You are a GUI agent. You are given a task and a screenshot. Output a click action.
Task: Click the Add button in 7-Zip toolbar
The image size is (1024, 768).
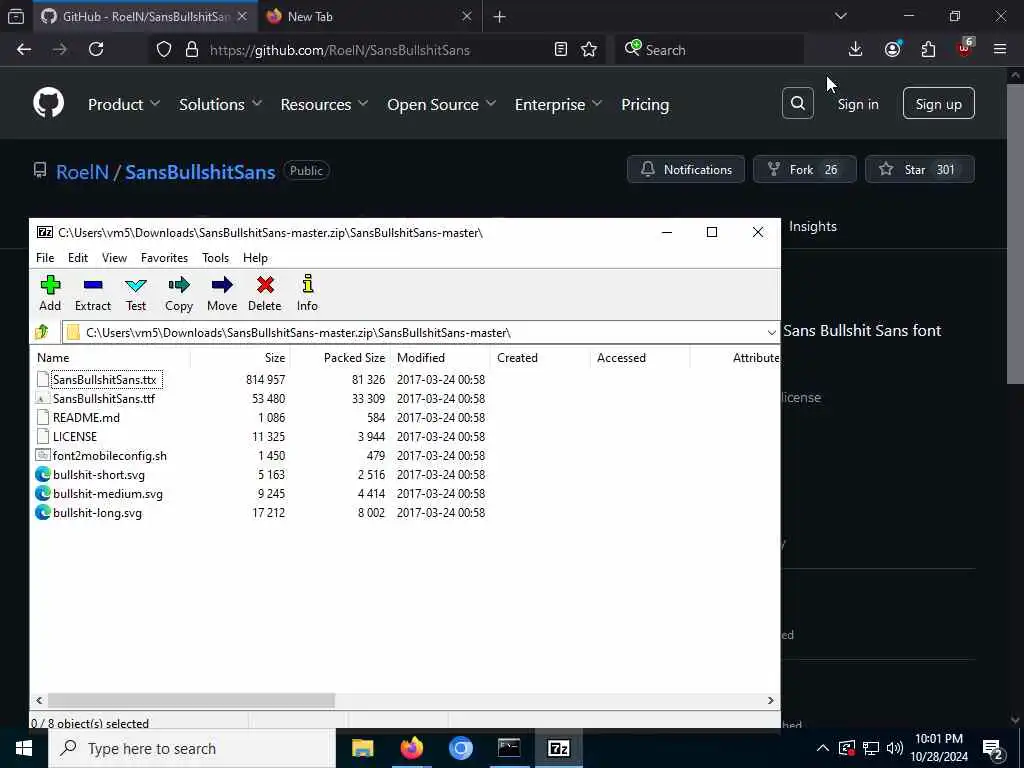click(50, 293)
